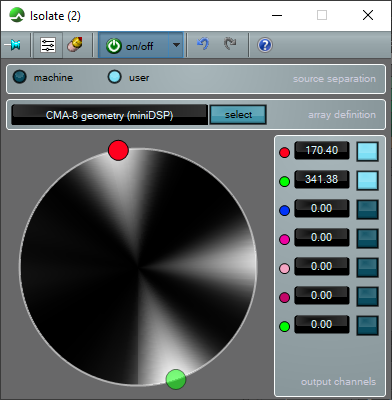Screen dimensions: 392x400
Task: Select the machine radio button
Action: [x=19, y=77]
